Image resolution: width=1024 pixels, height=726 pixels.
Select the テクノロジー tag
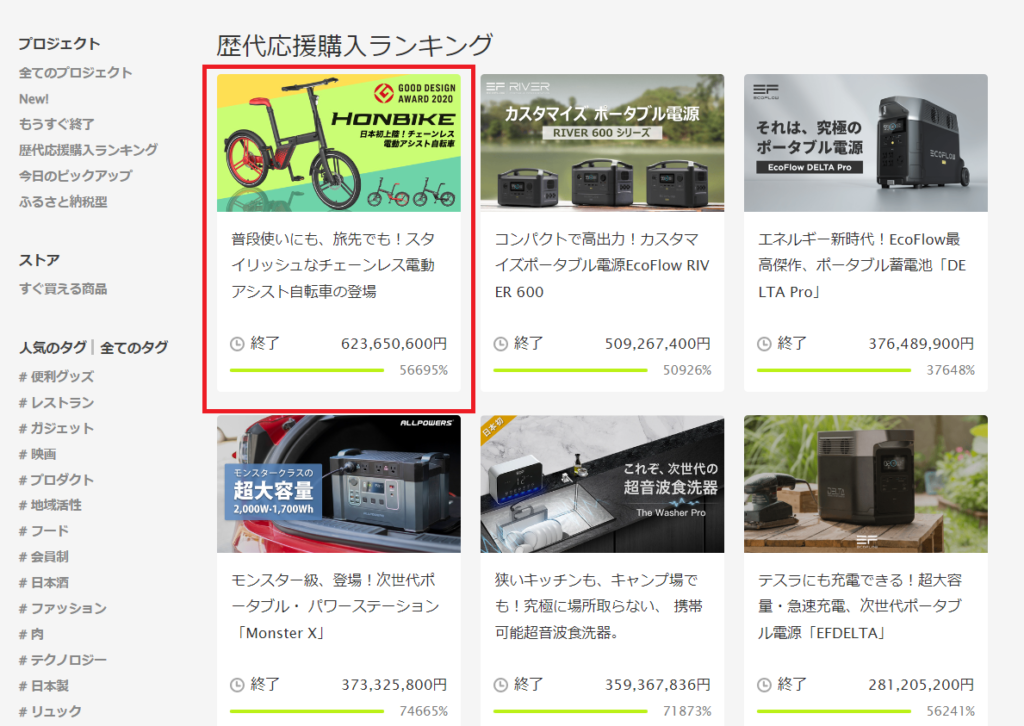[63, 660]
